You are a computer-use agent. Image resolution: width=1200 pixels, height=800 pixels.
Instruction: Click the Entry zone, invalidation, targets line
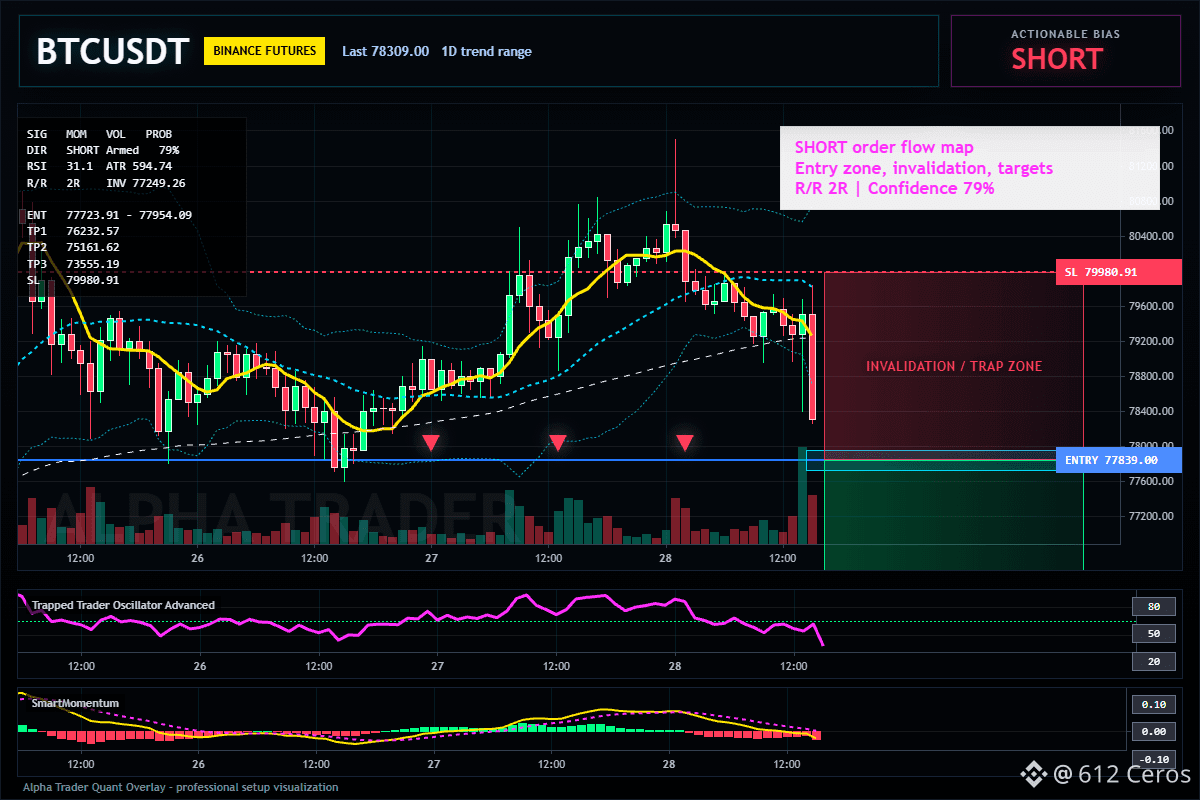point(923,168)
